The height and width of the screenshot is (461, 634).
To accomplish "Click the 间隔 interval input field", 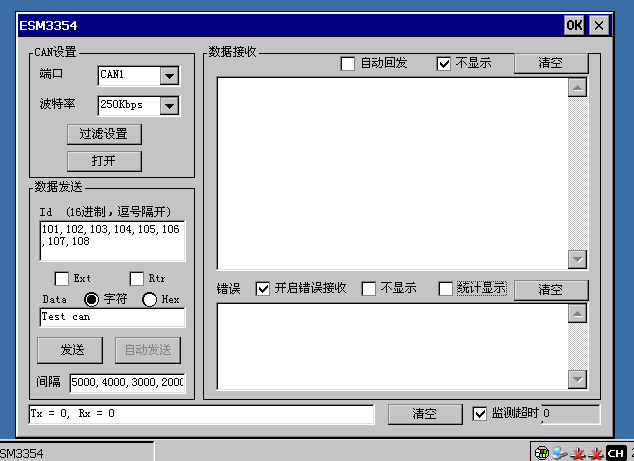I will (127, 382).
